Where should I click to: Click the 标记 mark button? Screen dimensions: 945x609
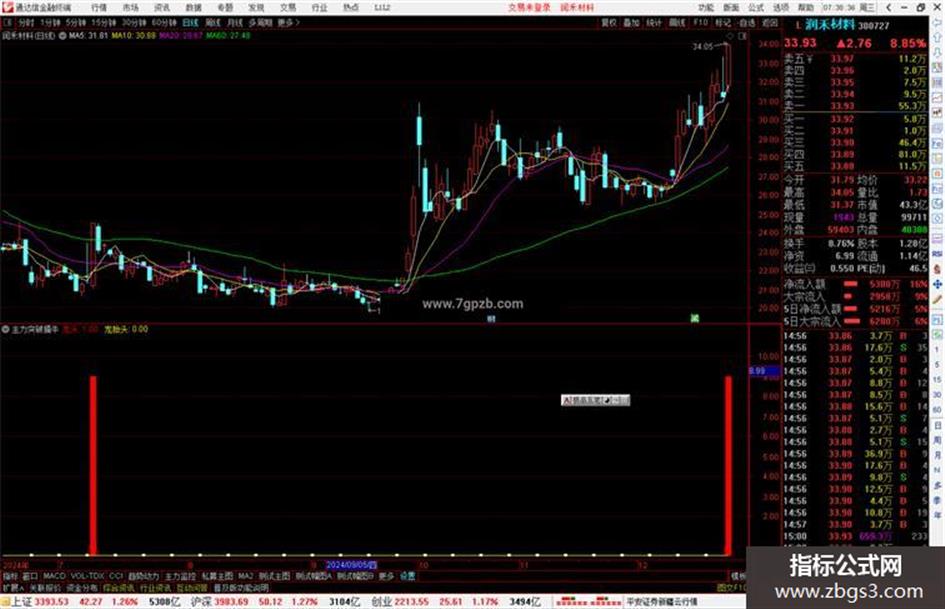click(723, 22)
